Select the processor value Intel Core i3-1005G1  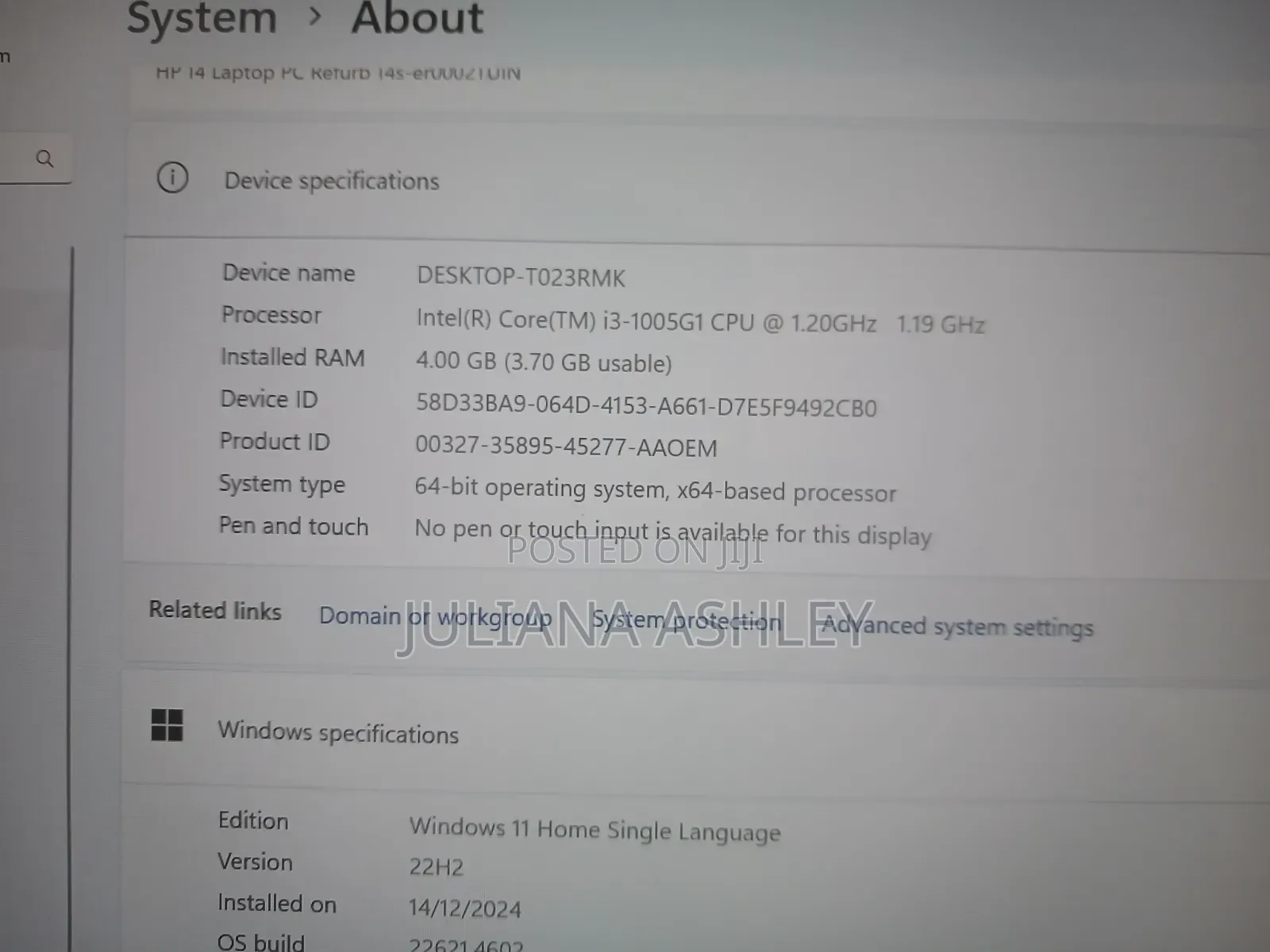tap(700, 321)
